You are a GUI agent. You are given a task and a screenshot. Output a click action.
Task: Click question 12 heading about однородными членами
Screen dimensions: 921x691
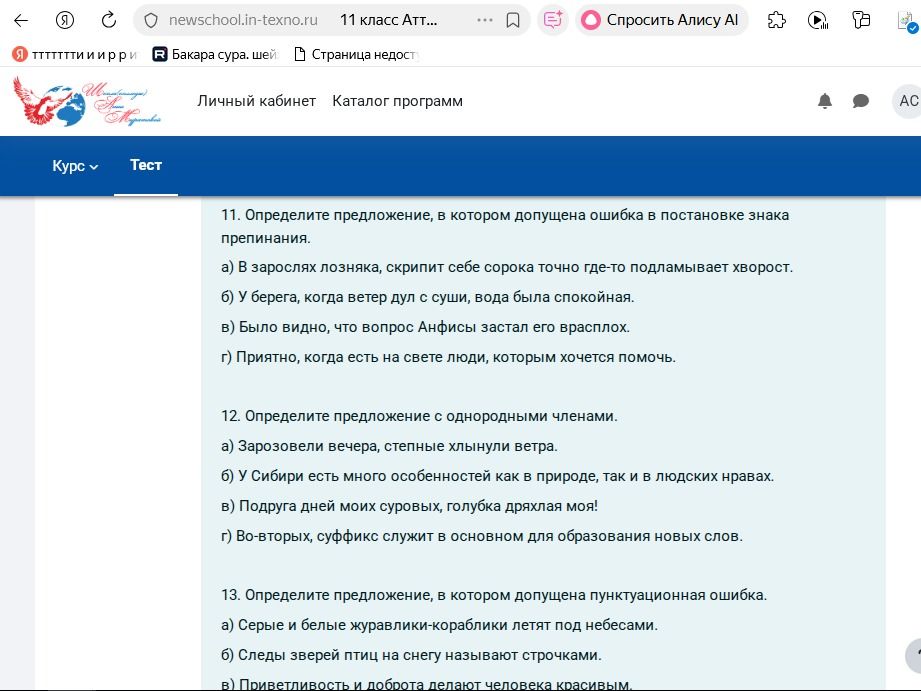419,416
